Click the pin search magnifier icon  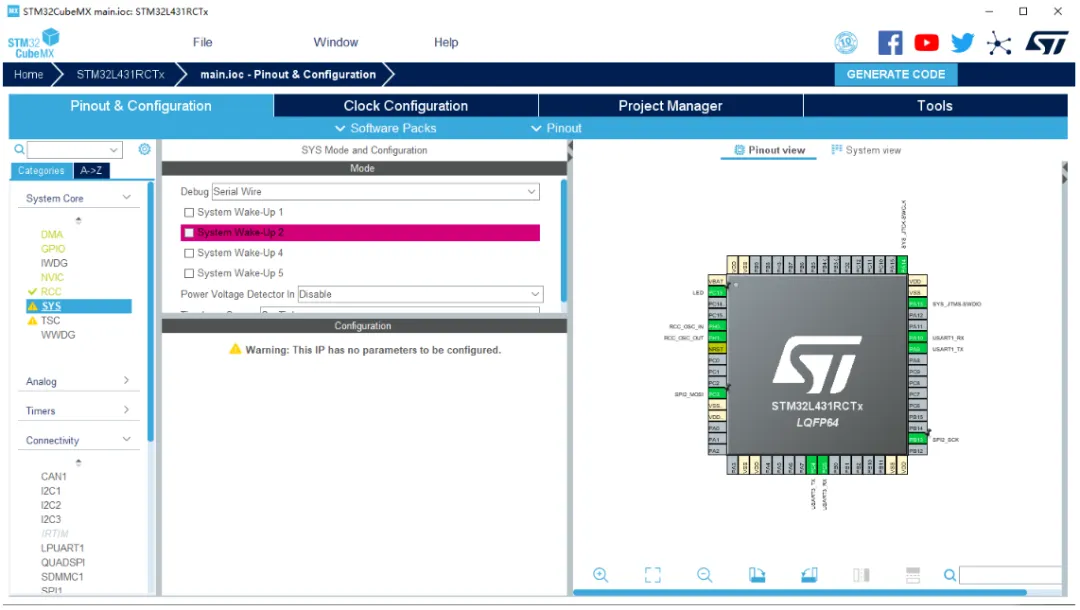950,575
